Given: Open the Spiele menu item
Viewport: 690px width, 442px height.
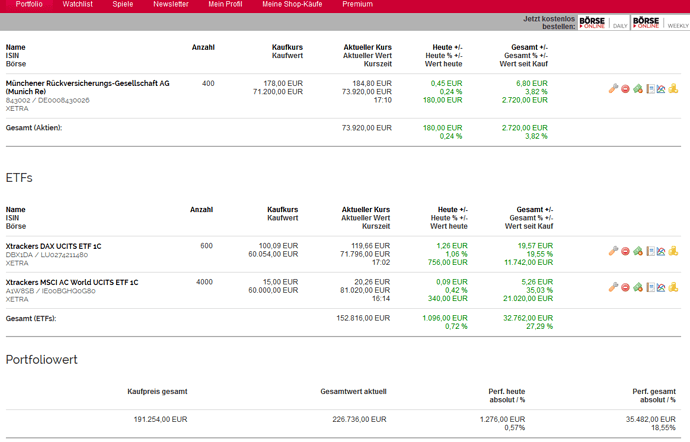Looking at the screenshot, I should [x=123, y=4].
